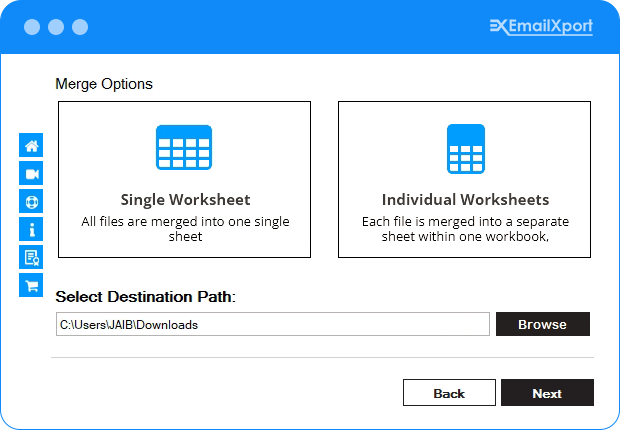Open the video tutorial camera icon
This screenshot has width=620, height=430.
31,173
